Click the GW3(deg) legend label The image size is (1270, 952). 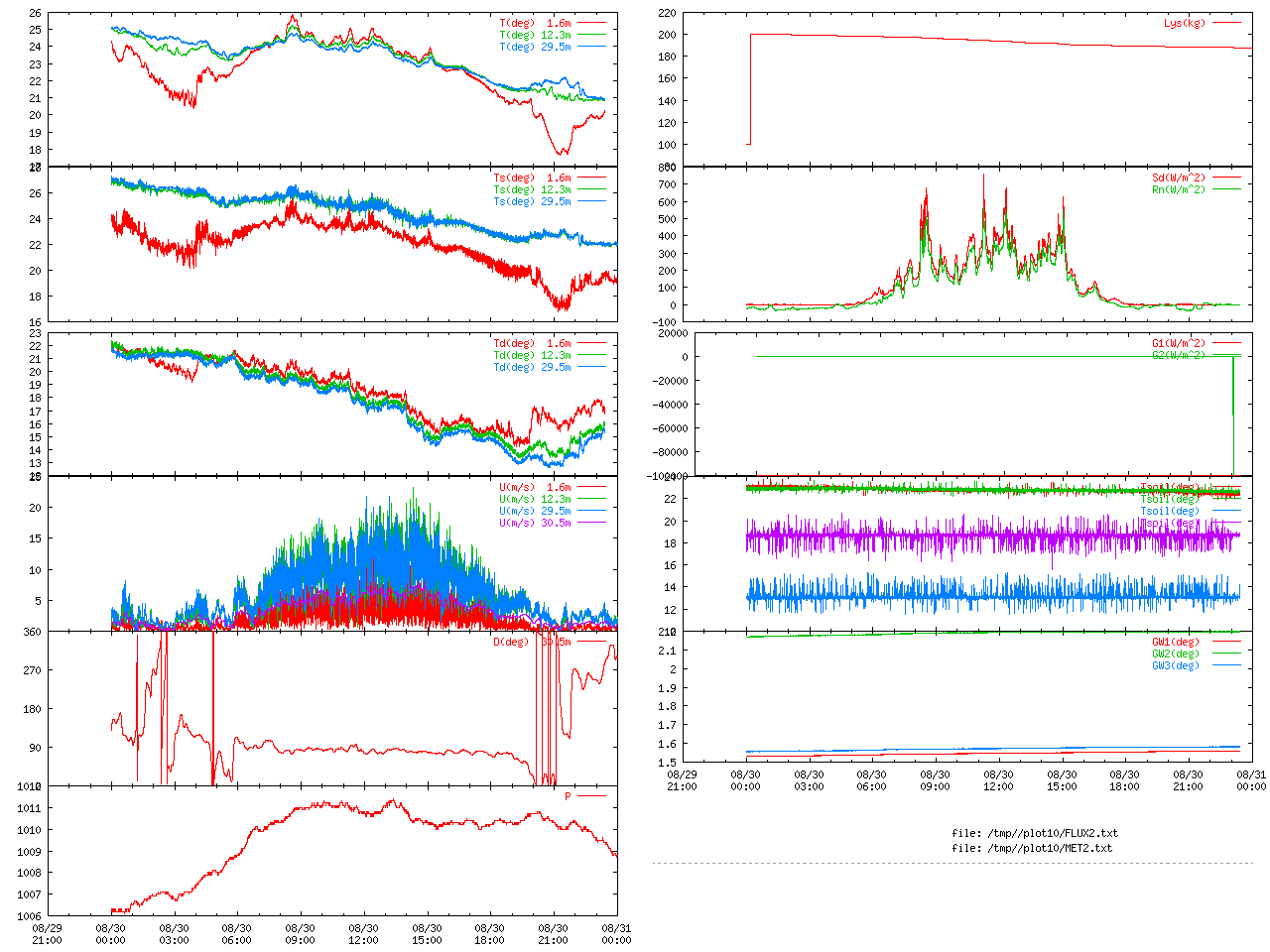click(x=1176, y=665)
